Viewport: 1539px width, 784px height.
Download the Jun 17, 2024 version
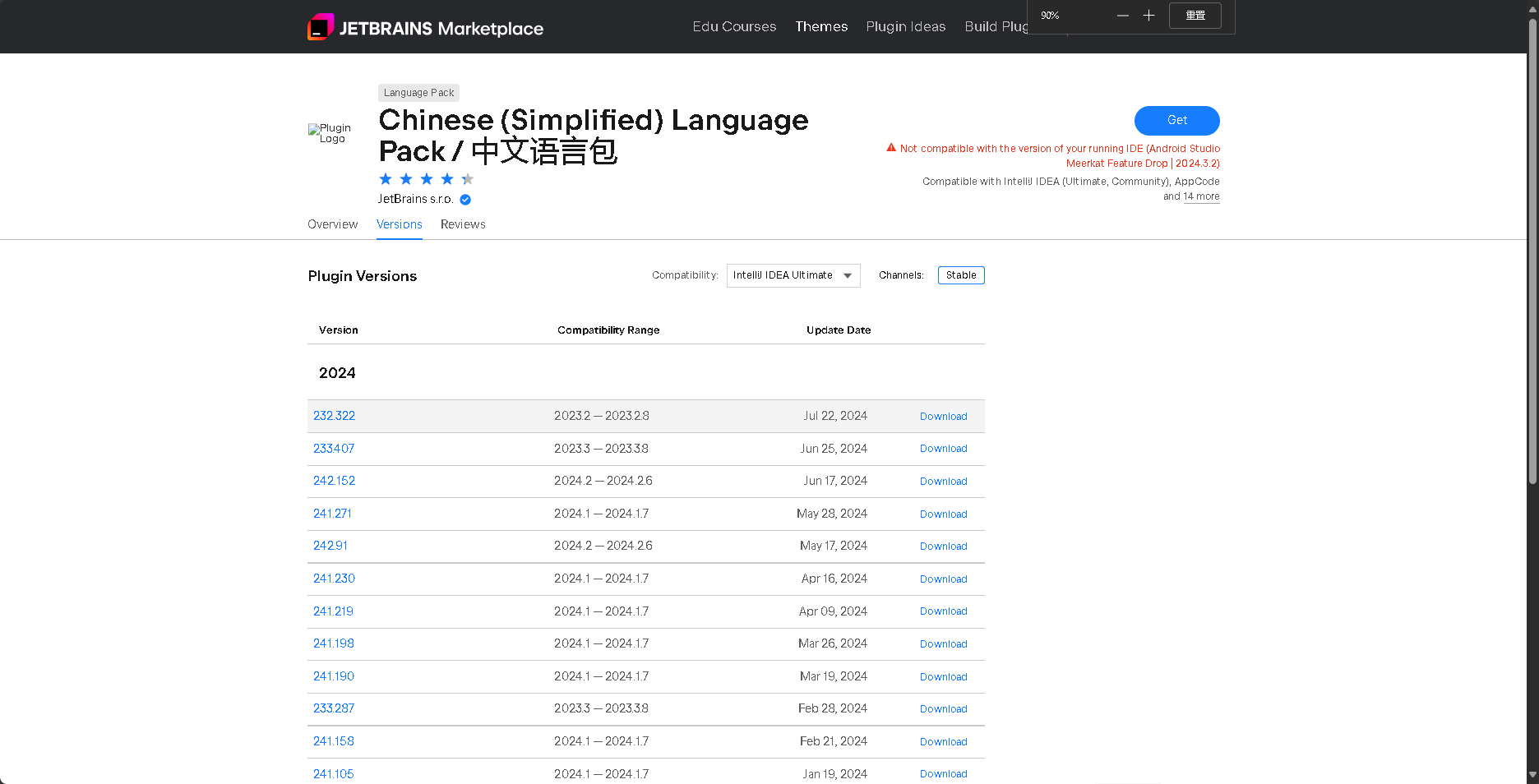[x=943, y=482]
